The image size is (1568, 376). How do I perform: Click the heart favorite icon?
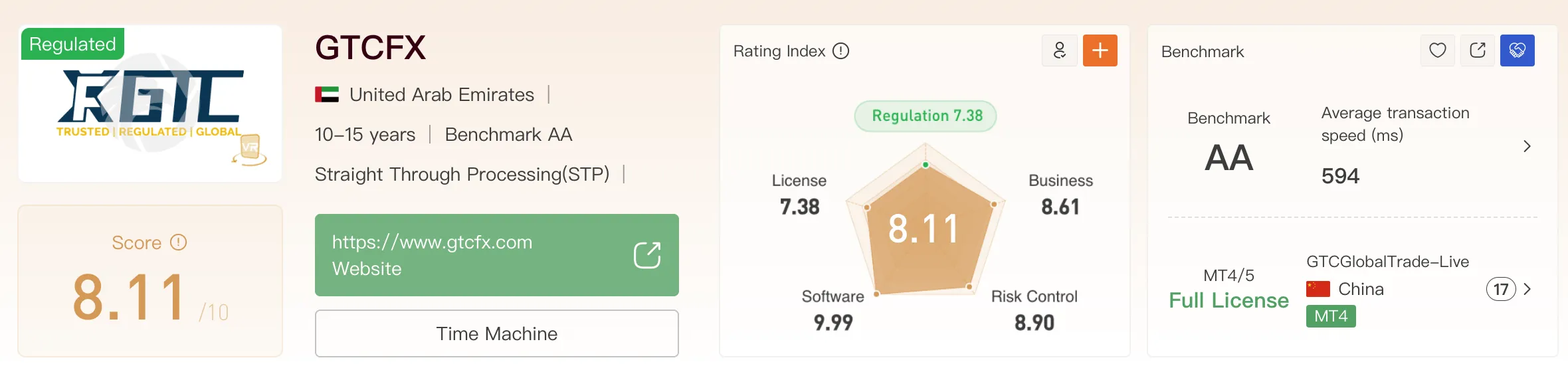1437,50
